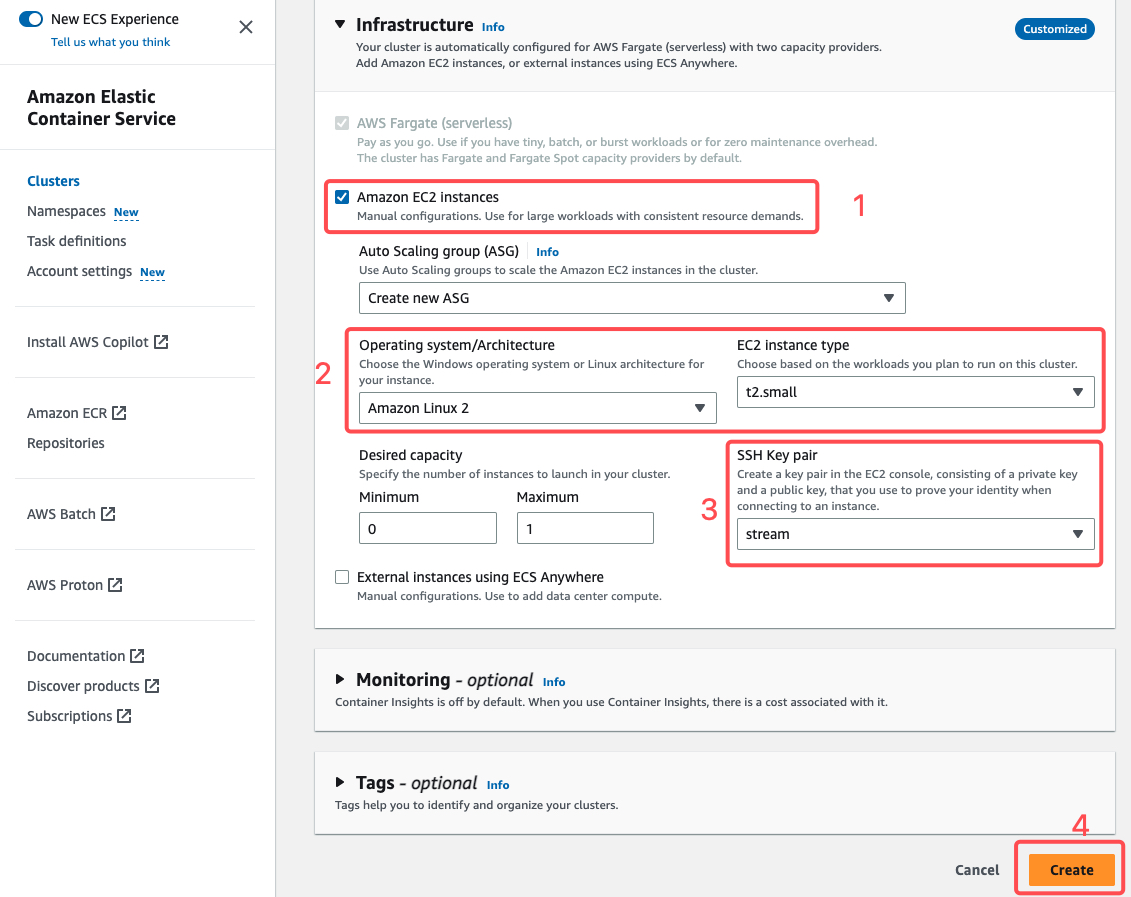1131x897 pixels.
Task: Open Task definitions in the sidebar
Action: 77,241
